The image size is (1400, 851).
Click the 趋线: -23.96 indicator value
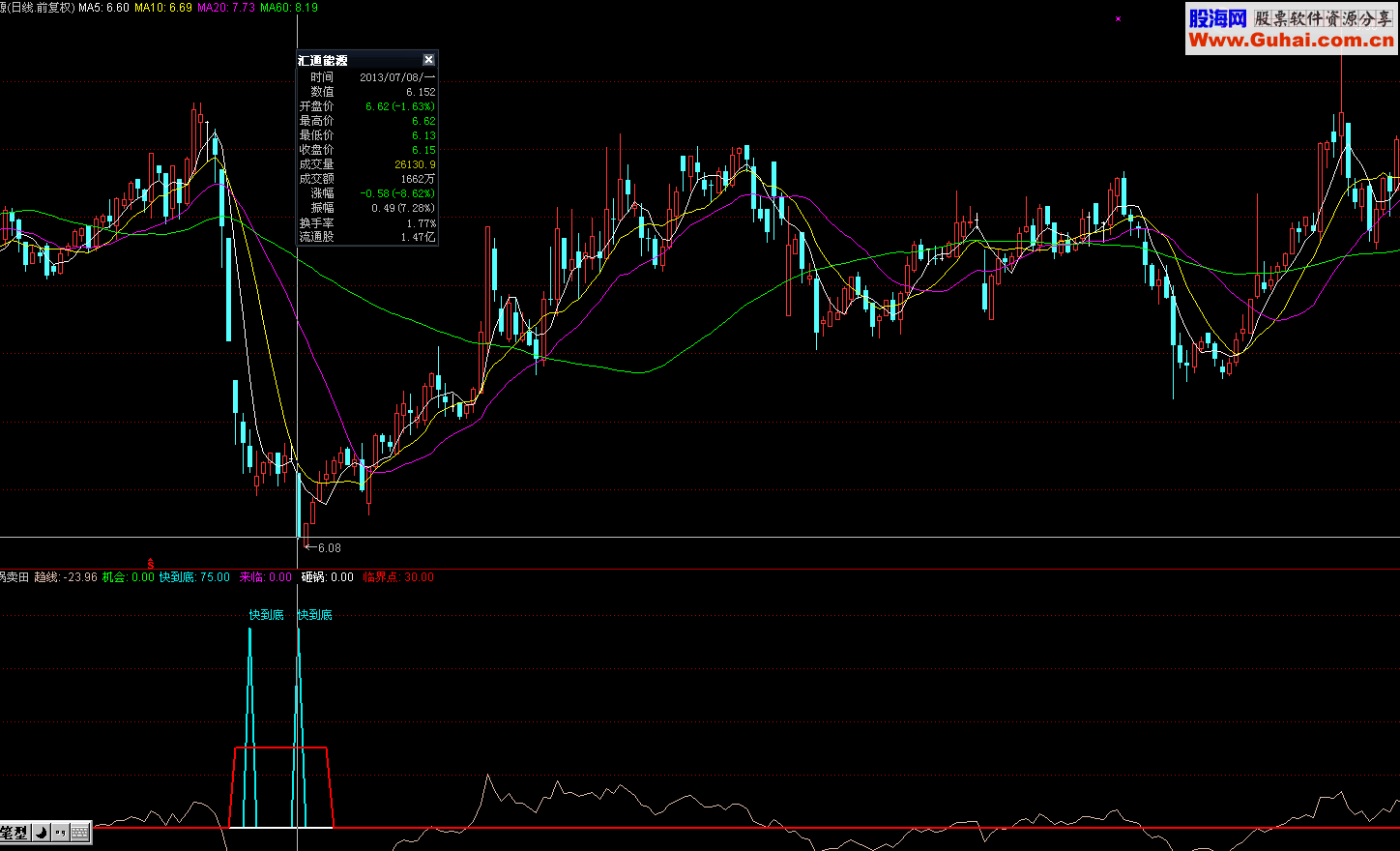[x=66, y=577]
